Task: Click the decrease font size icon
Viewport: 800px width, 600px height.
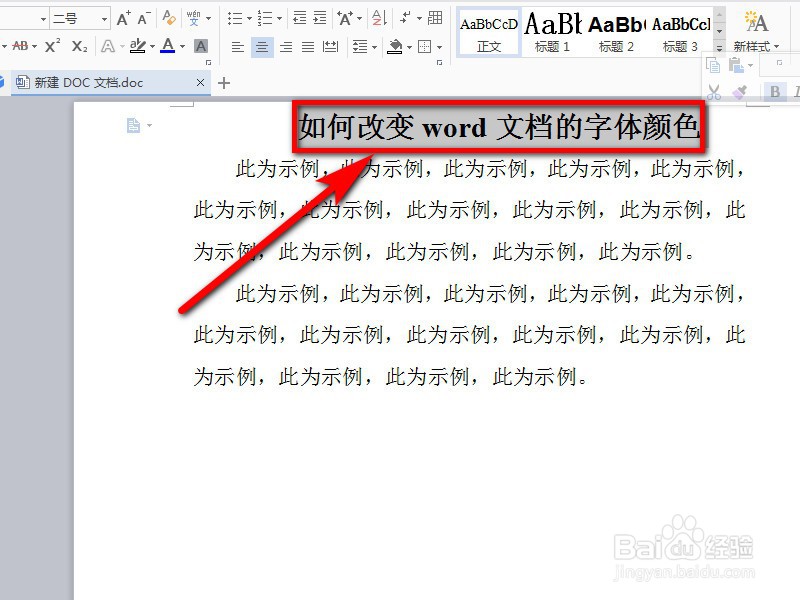Action: click(143, 16)
